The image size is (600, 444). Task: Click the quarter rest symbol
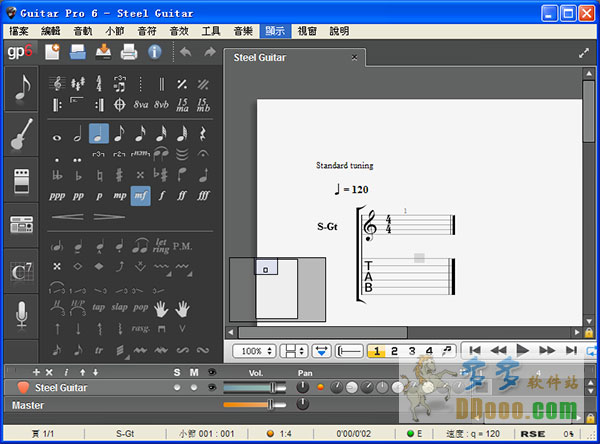point(202,134)
